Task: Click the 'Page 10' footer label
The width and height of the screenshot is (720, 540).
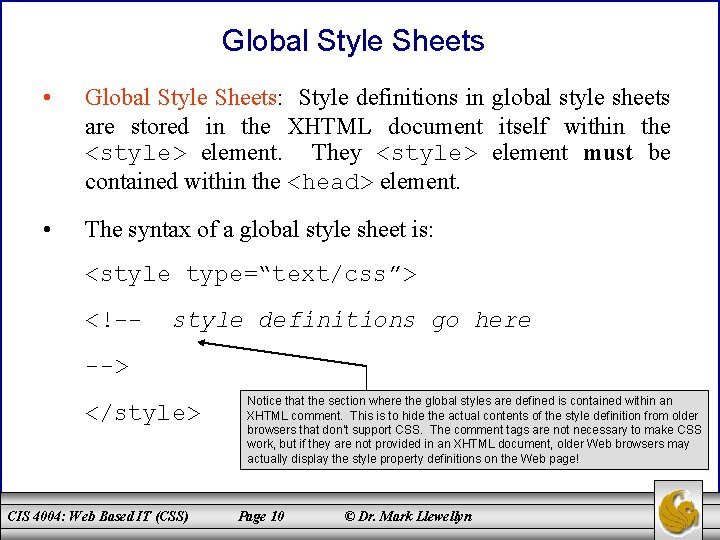Action: point(261,517)
